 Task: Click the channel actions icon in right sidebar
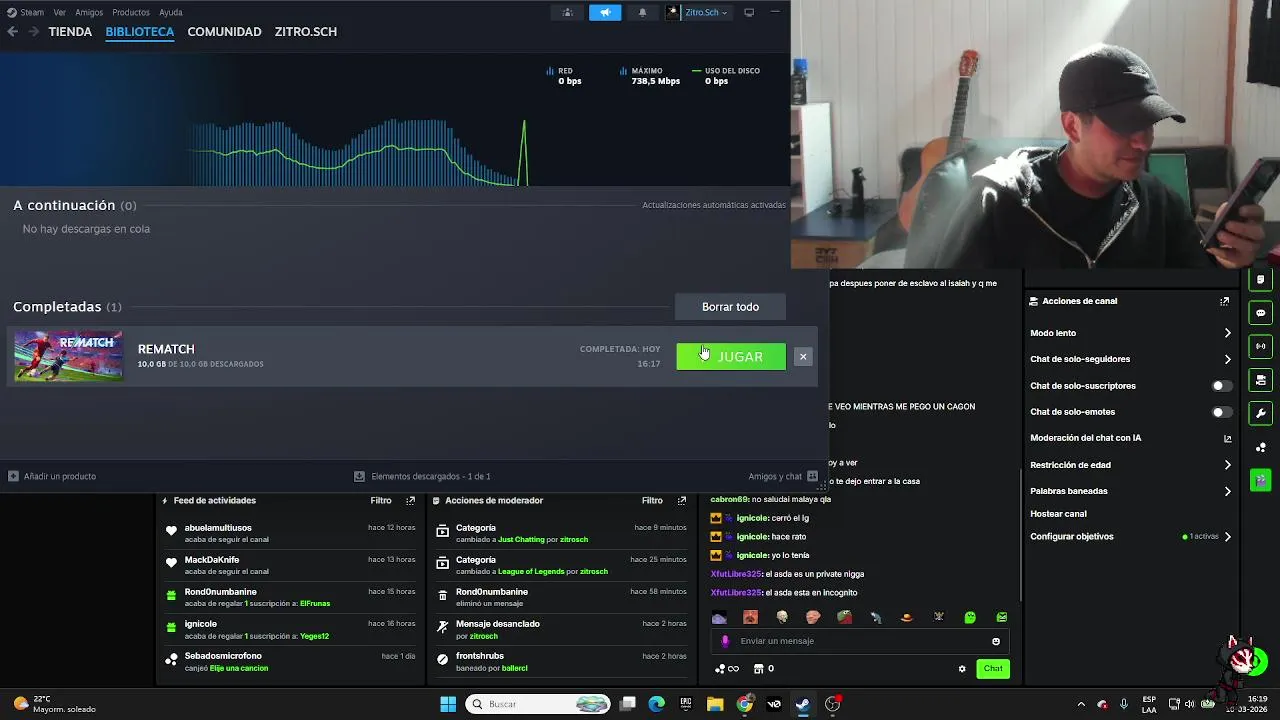1260,380
